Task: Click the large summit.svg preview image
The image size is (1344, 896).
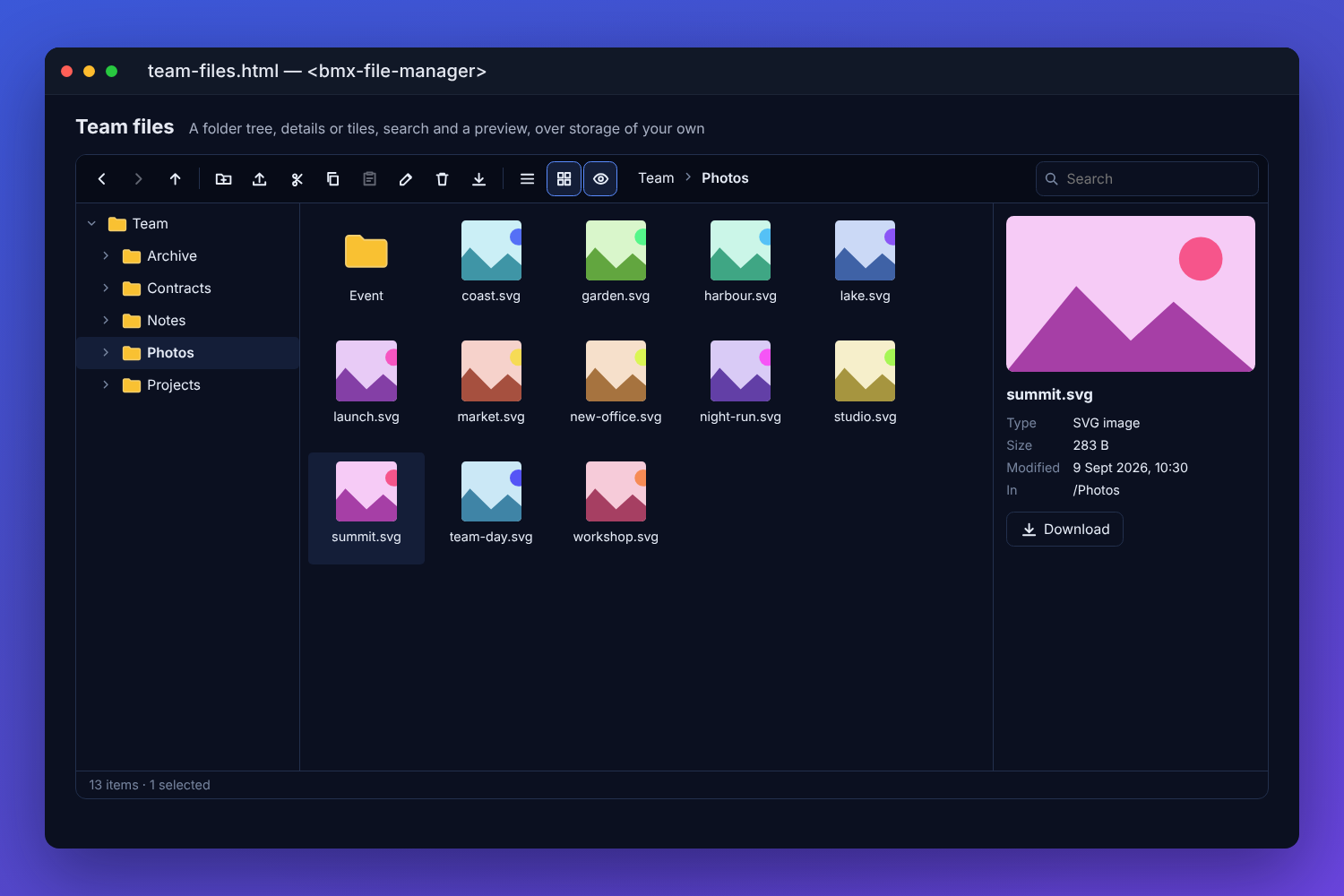Action: click(1131, 294)
